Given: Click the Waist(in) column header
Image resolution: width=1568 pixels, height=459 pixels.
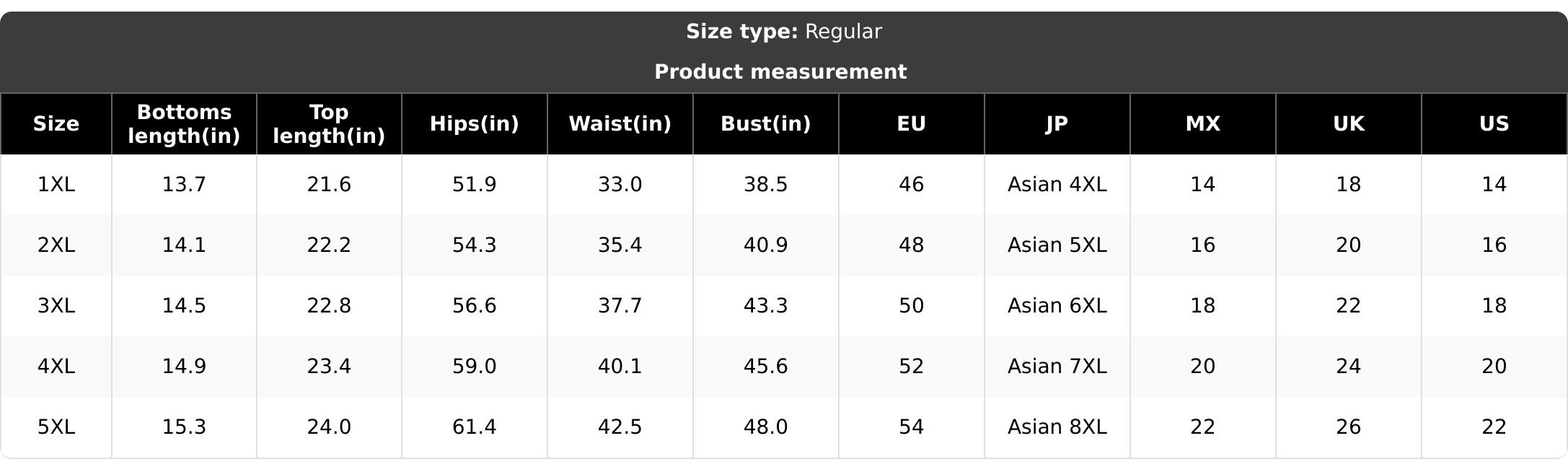Looking at the screenshot, I should [620, 124].
